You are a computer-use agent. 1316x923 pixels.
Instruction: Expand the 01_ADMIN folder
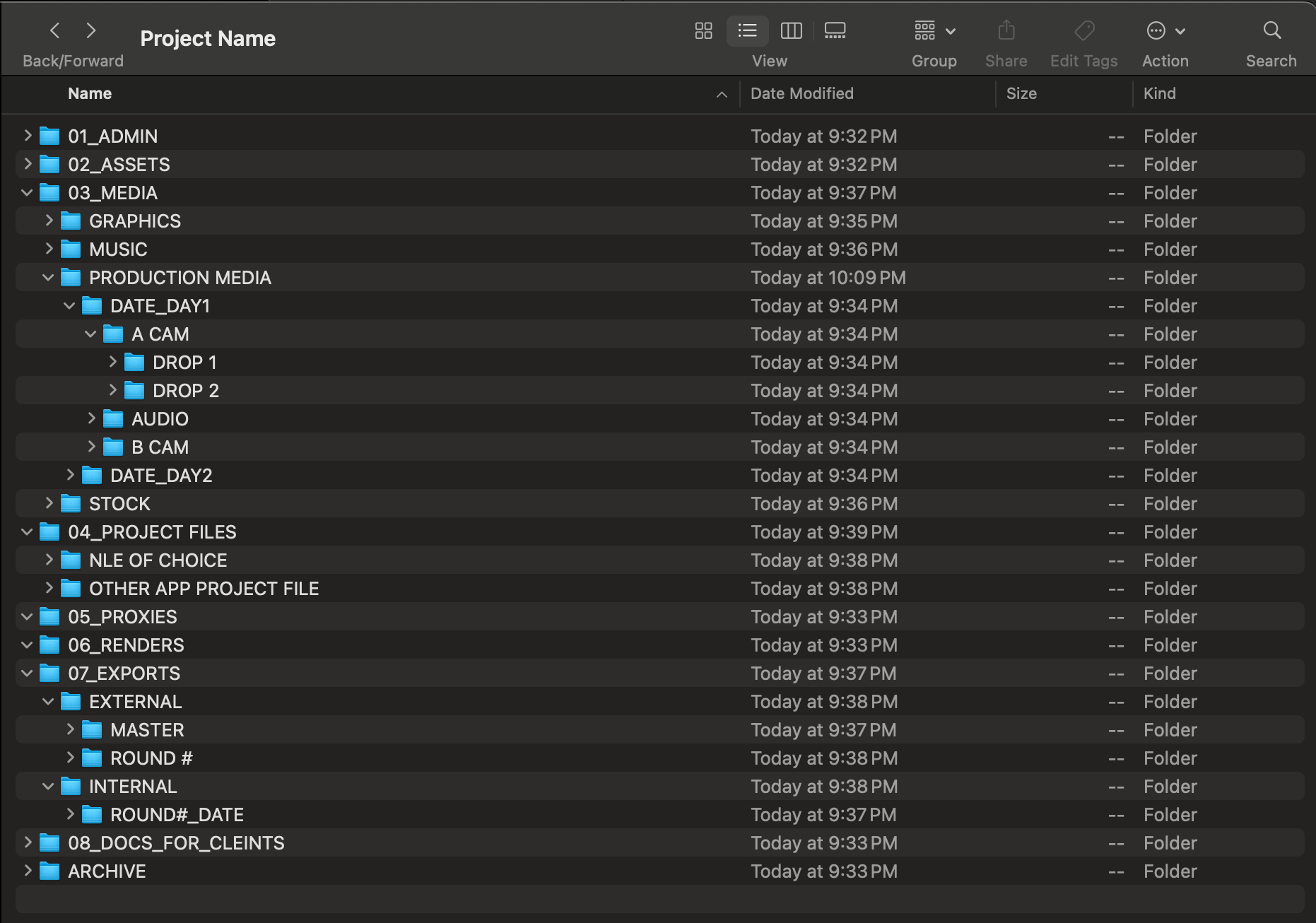coord(28,136)
